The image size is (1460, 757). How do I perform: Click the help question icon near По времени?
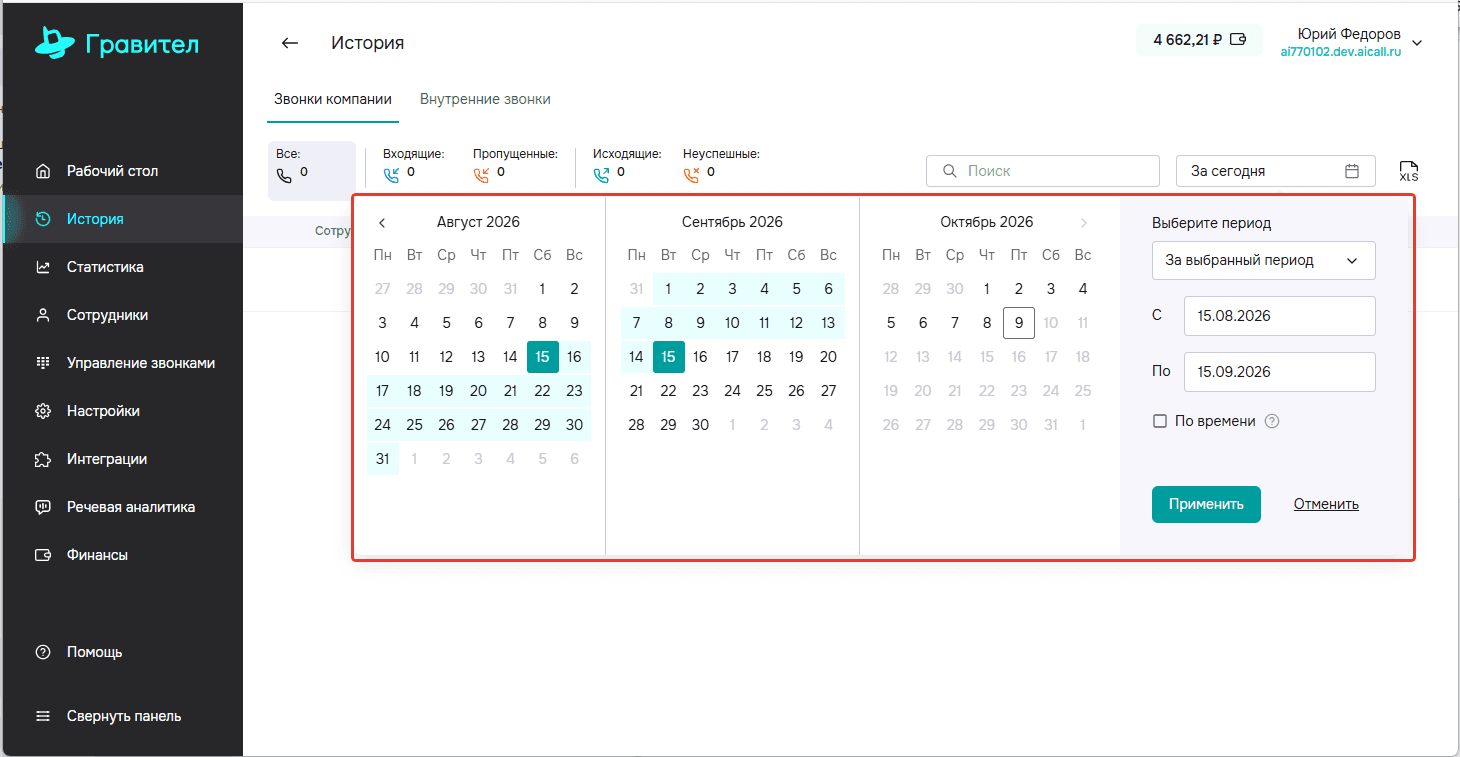tap(1272, 421)
